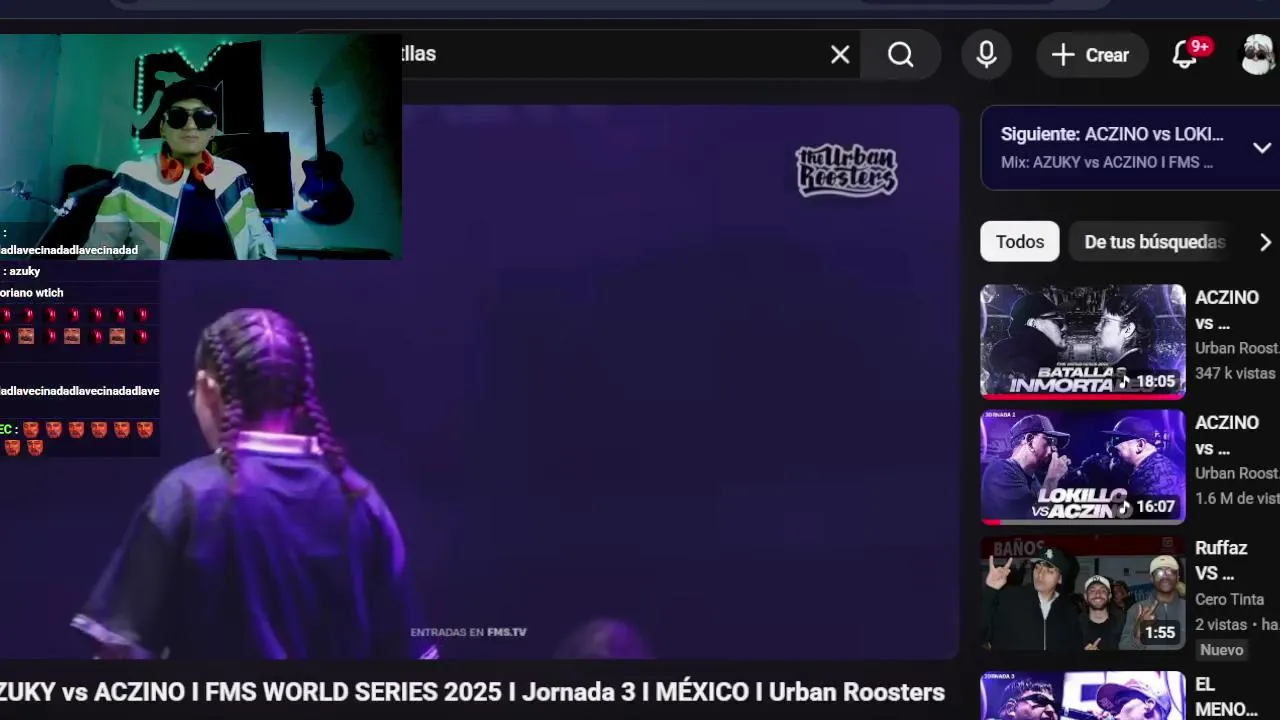The image size is (1280, 720).
Task: Open the Batallas Inmortales video thumbnail
Action: pyautogui.click(x=1083, y=341)
